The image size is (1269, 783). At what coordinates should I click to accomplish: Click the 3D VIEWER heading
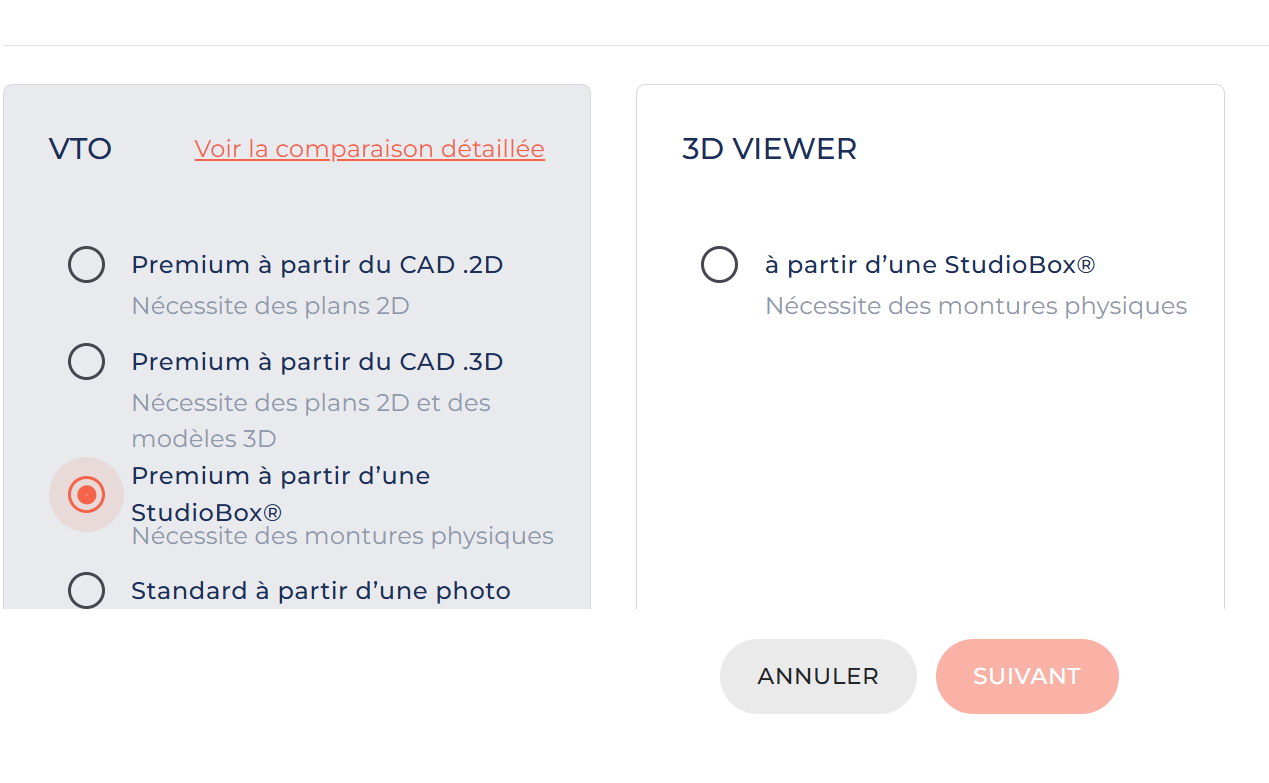pos(769,149)
